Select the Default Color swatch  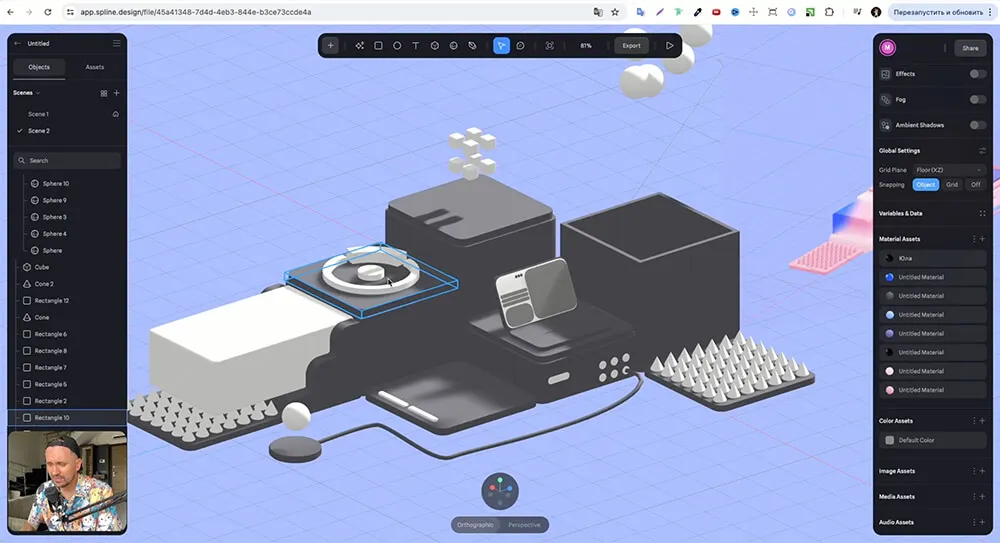[x=889, y=440]
